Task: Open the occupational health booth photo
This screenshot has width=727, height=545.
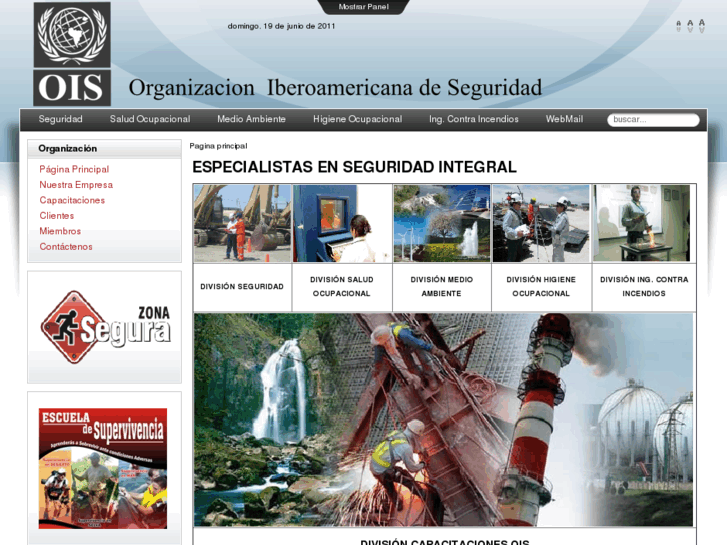Action: coord(342,224)
